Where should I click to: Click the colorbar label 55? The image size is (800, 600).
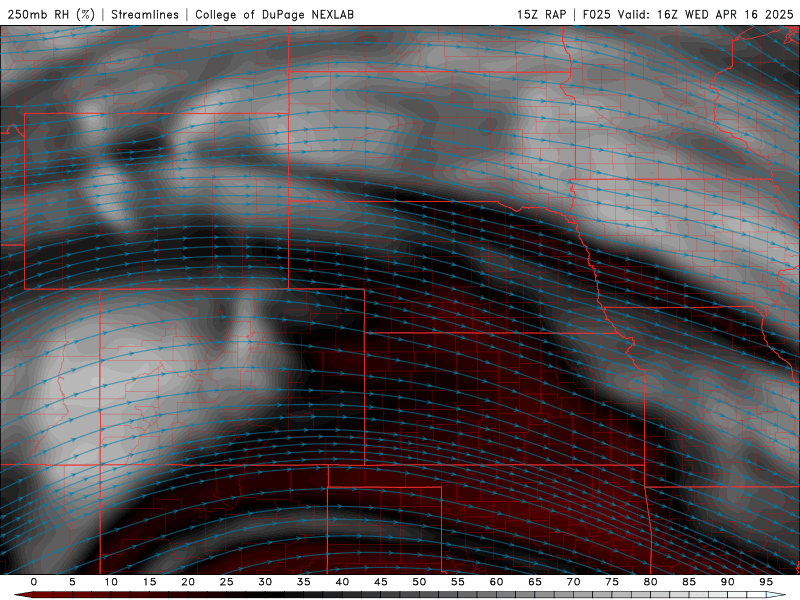[x=458, y=582]
